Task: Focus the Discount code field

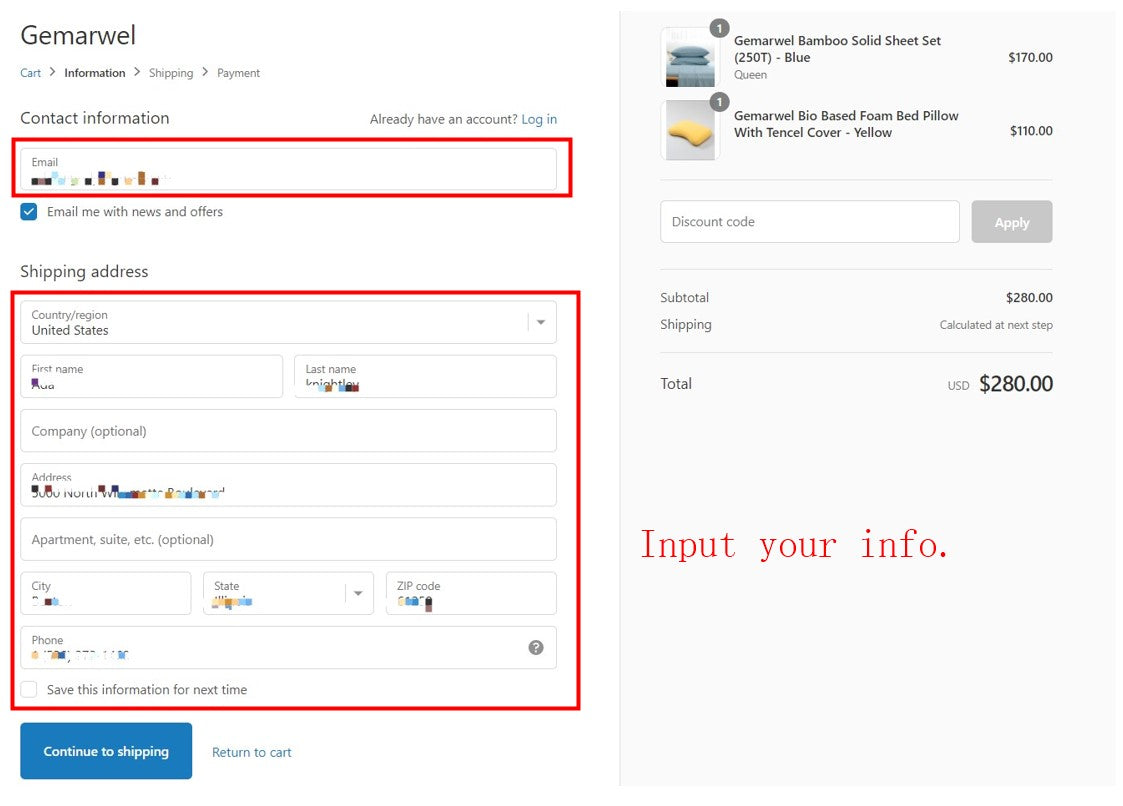Action: (809, 222)
